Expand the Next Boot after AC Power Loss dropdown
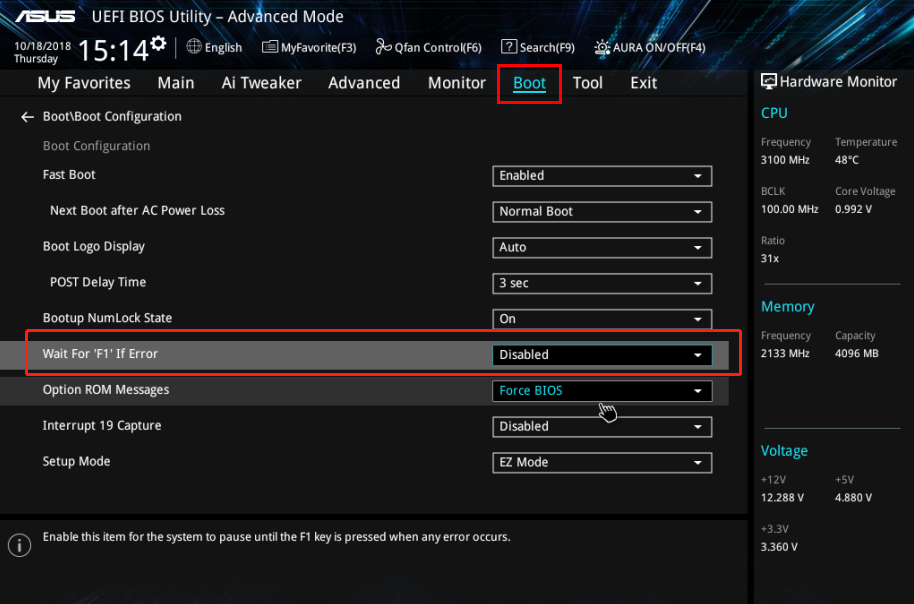The image size is (914, 604). click(x=602, y=212)
